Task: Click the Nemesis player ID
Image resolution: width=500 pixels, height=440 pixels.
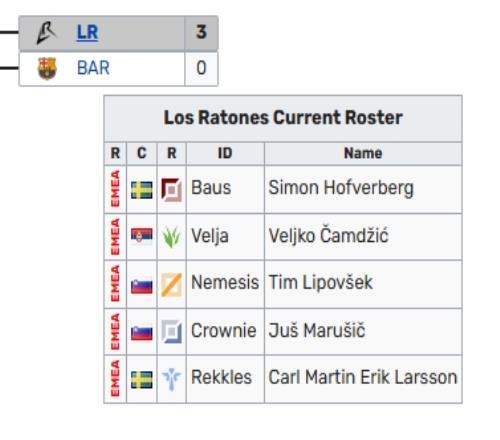Action: click(x=225, y=282)
